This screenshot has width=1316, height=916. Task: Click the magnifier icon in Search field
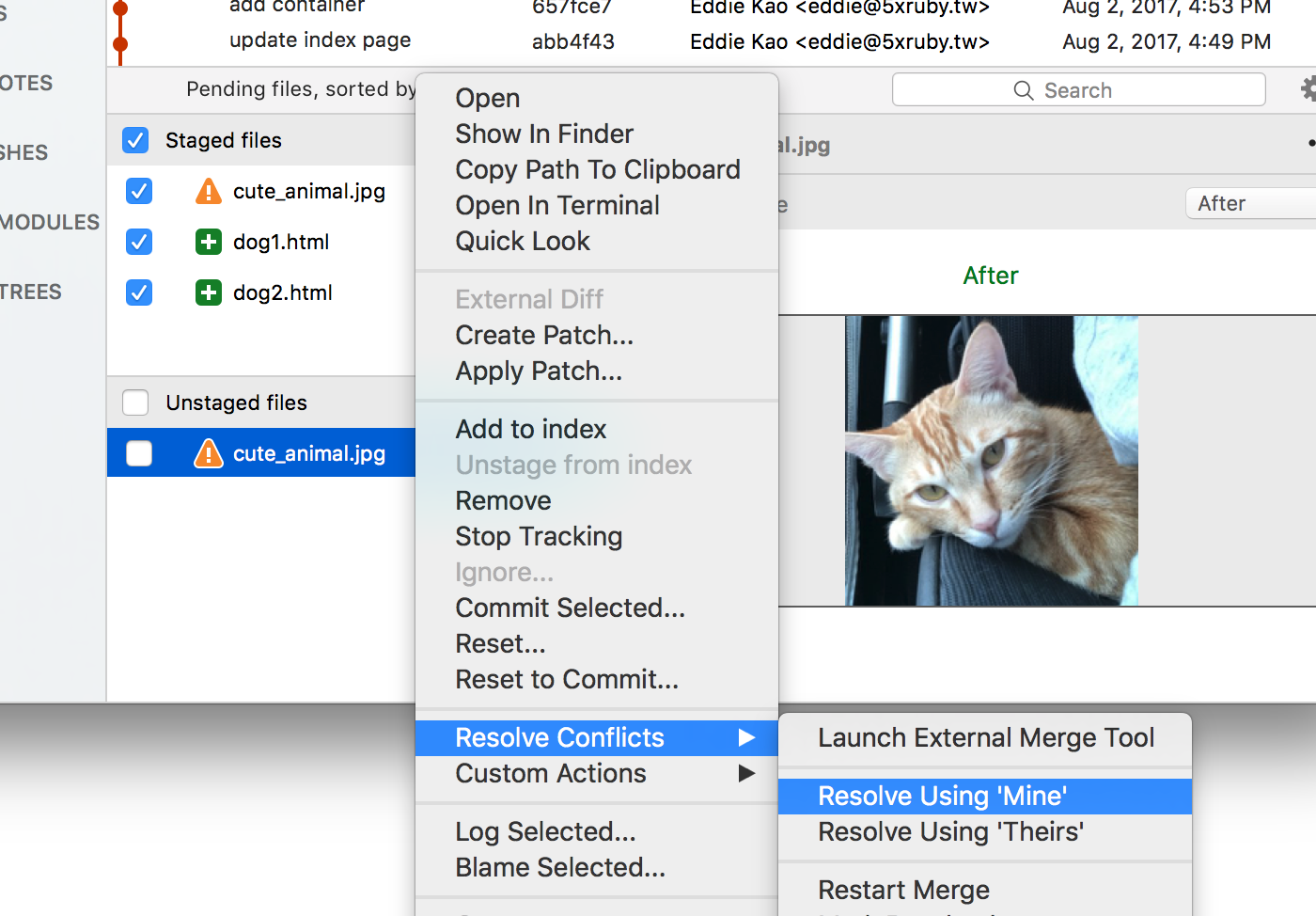(1023, 90)
